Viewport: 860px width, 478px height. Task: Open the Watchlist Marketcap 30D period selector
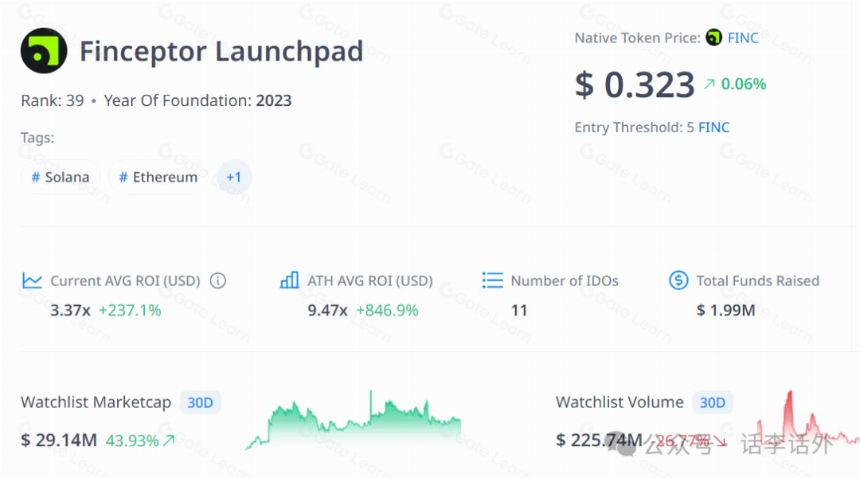200,403
